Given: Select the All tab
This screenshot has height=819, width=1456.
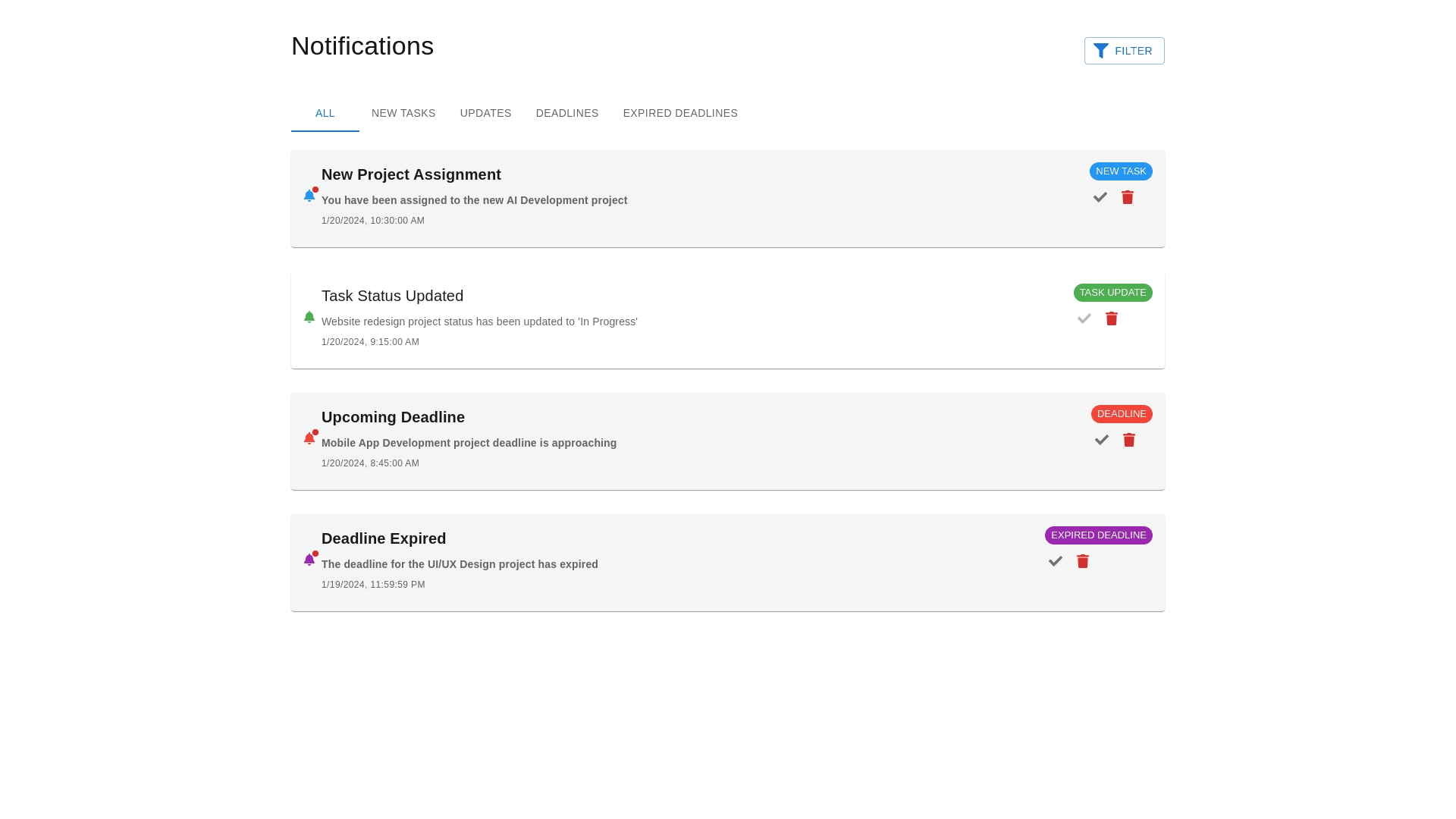Looking at the screenshot, I should click(x=325, y=113).
